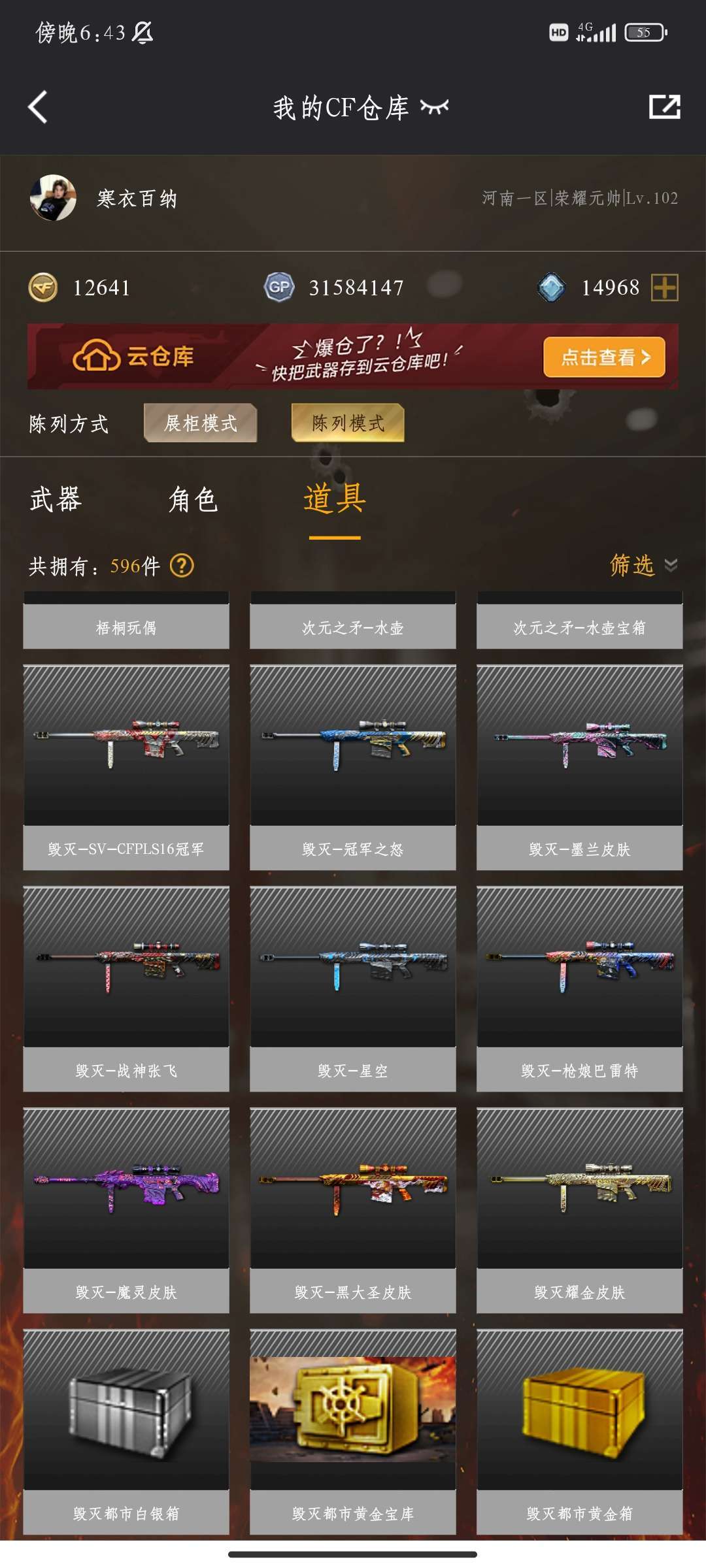Viewport: 706px width, 1568px height.
Task: Switch to the 武器 tab
Action: click(56, 500)
